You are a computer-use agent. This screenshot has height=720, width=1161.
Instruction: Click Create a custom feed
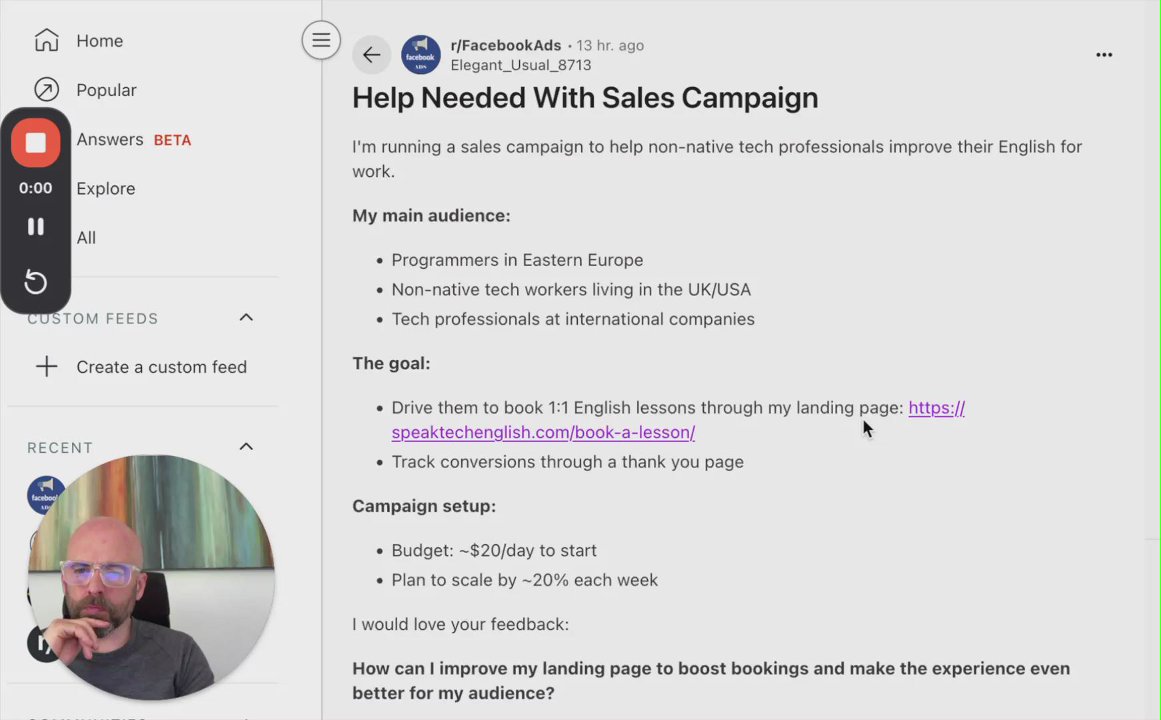(x=161, y=367)
